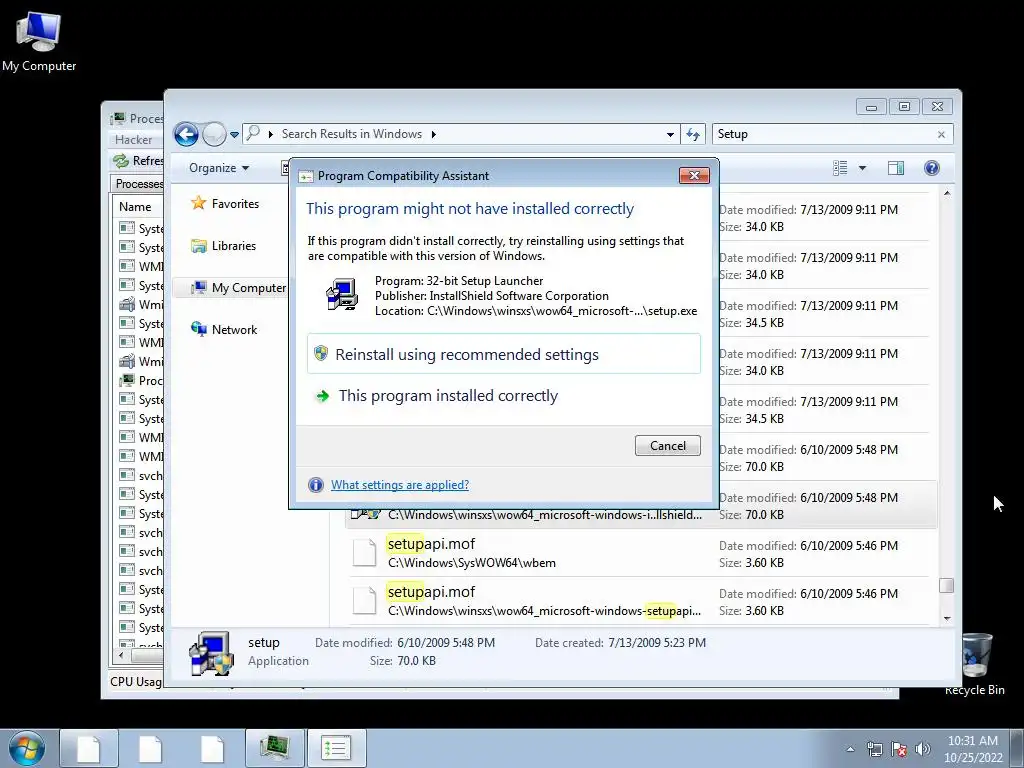Open My Computer desktop icon
1024x768 pixels.
pos(39,40)
